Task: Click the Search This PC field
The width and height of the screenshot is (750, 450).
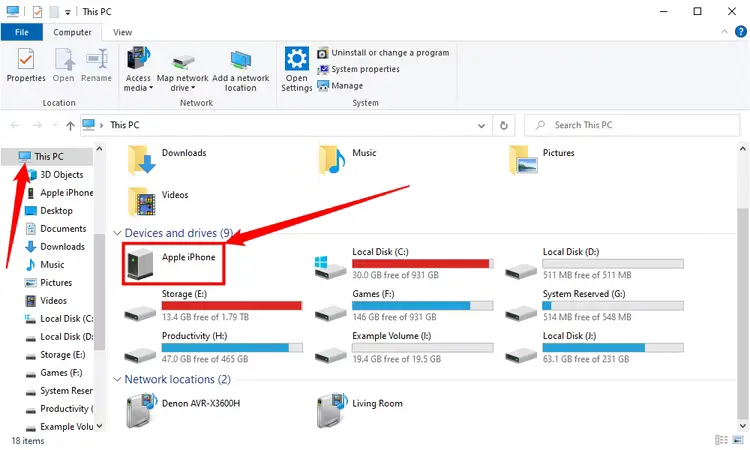Action: [632, 125]
